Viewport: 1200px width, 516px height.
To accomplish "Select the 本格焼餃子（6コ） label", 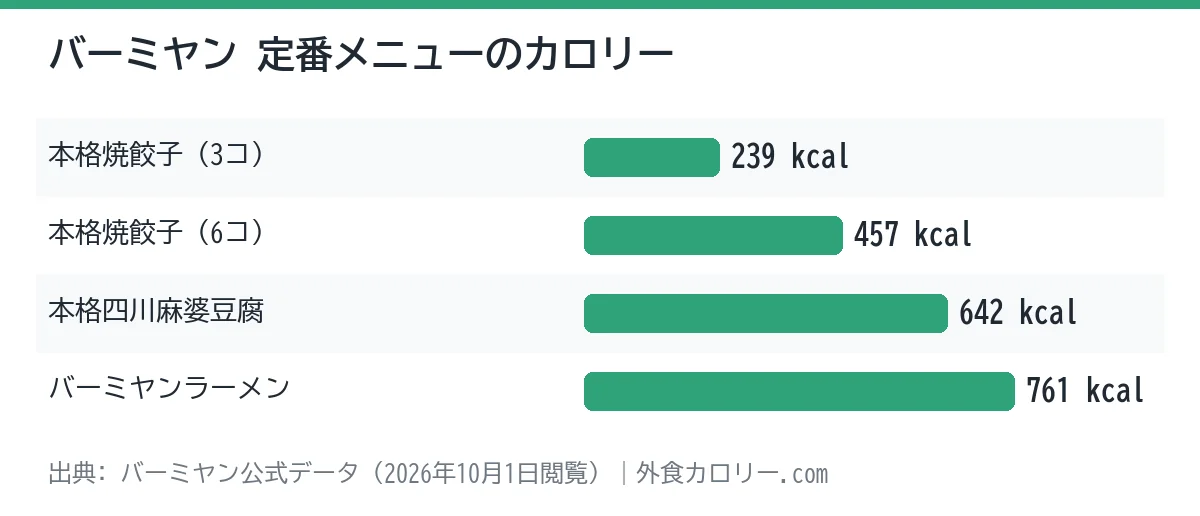I will click(157, 234).
